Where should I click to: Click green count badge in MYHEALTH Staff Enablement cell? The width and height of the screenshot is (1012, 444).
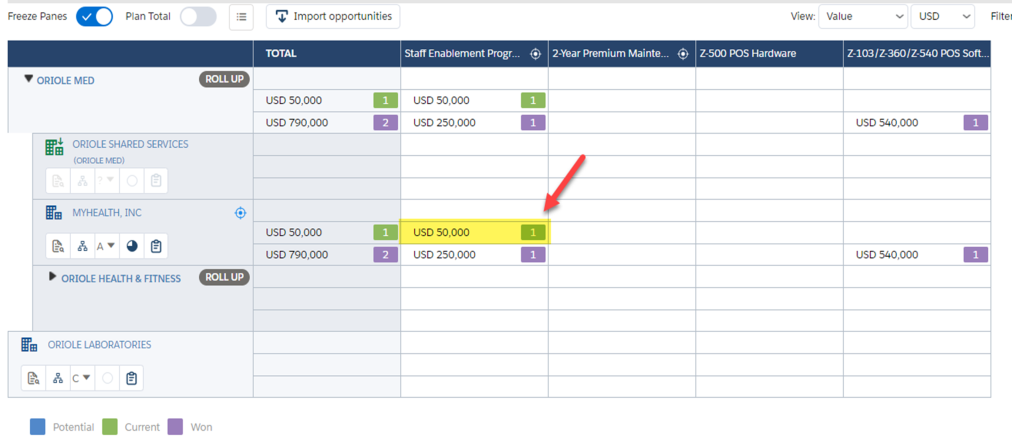533,232
